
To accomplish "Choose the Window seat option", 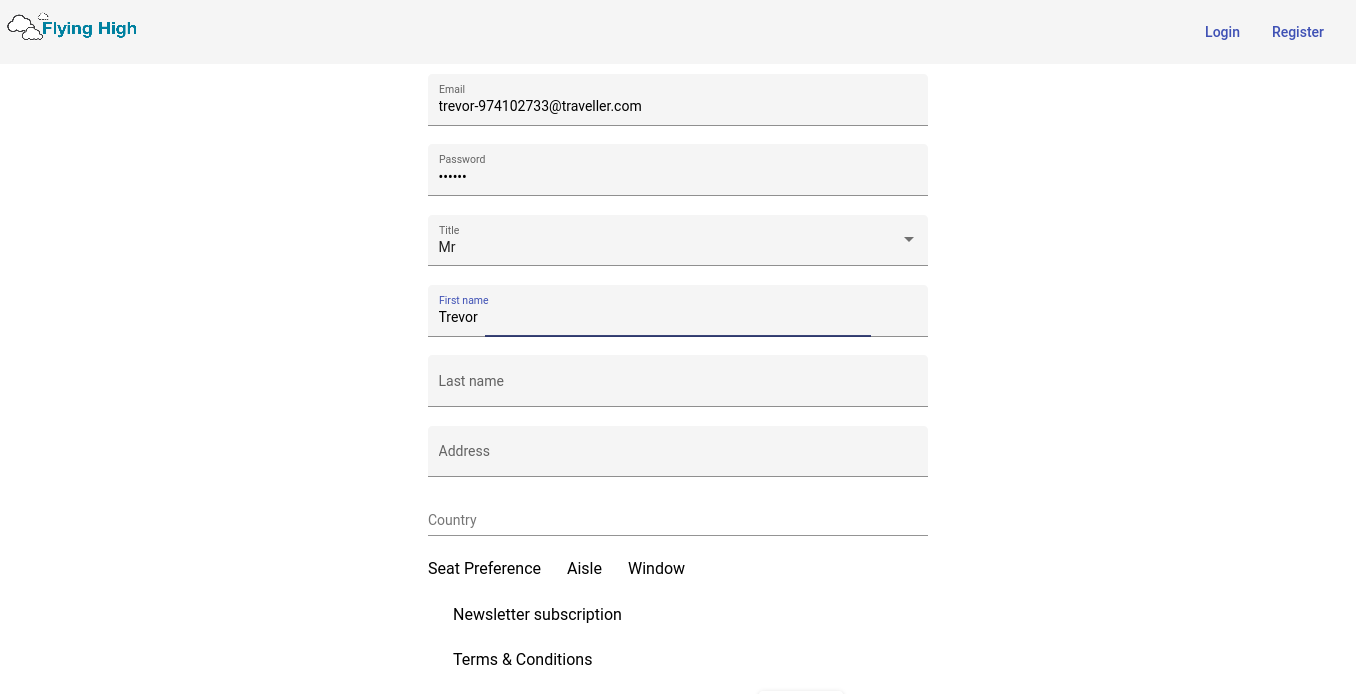I will point(656,568).
